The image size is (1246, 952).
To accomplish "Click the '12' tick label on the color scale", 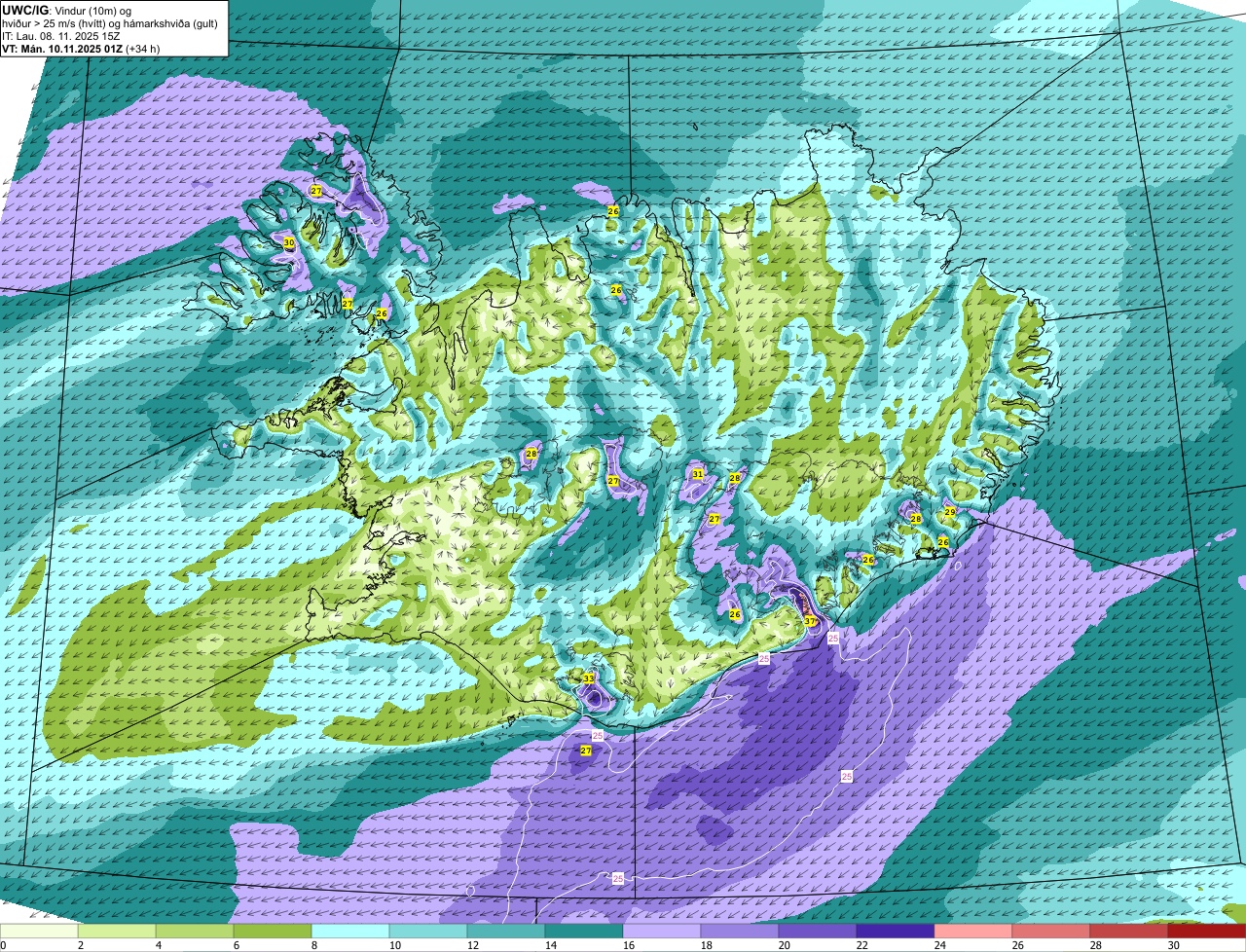I will [472, 945].
